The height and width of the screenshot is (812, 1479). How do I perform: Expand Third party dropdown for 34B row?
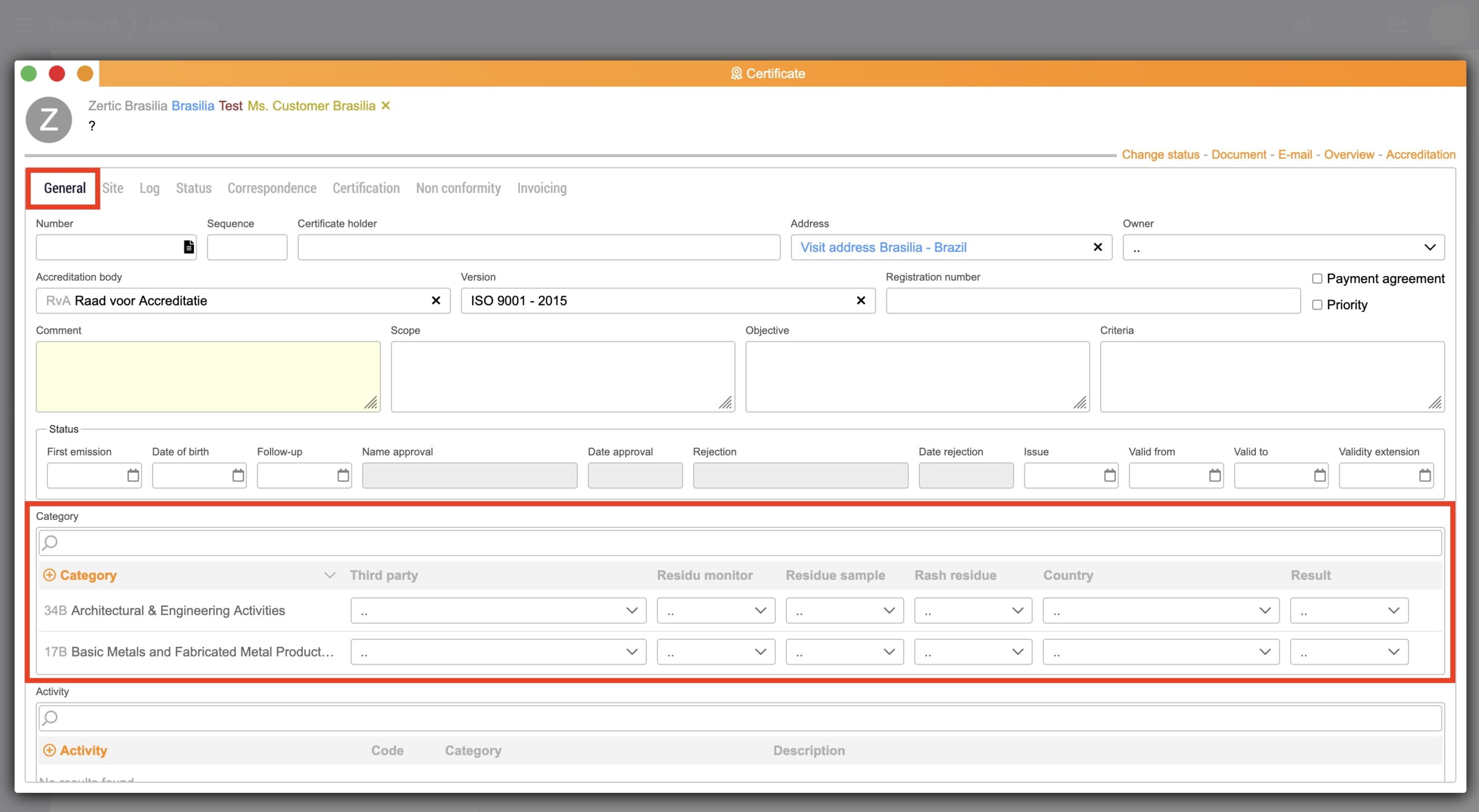(498, 610)
